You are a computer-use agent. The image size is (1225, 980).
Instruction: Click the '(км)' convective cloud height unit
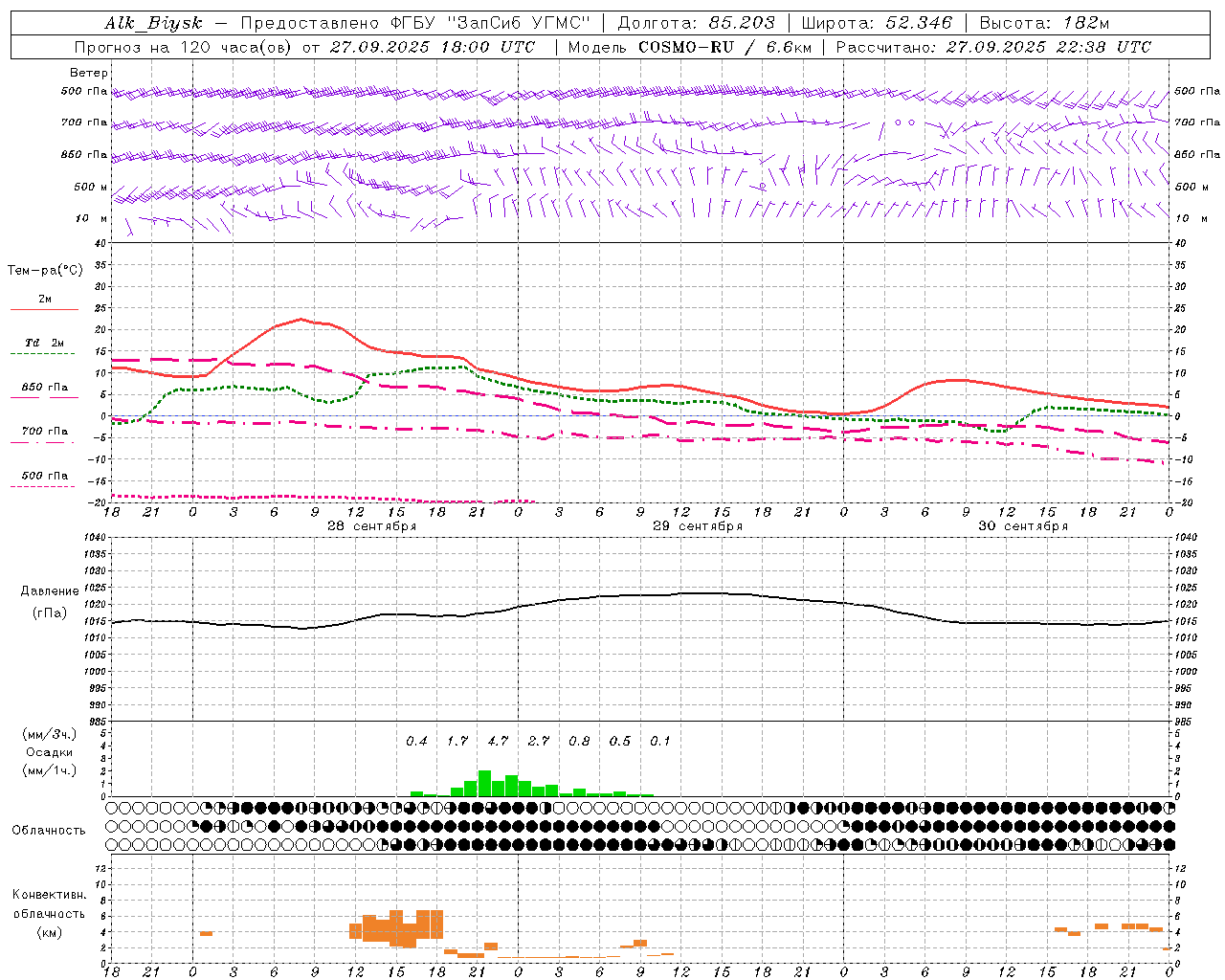pyautogui.click(x=49, y=933)
